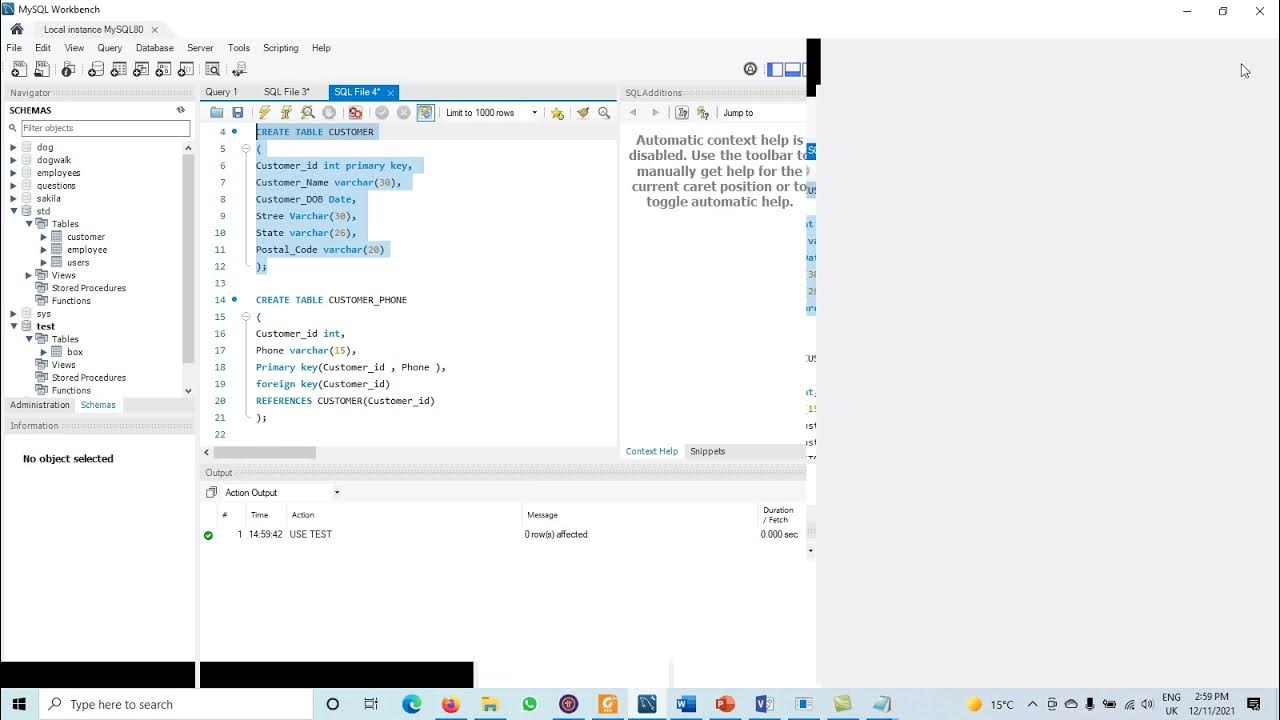Open the object inspector icon

(68, 69)
